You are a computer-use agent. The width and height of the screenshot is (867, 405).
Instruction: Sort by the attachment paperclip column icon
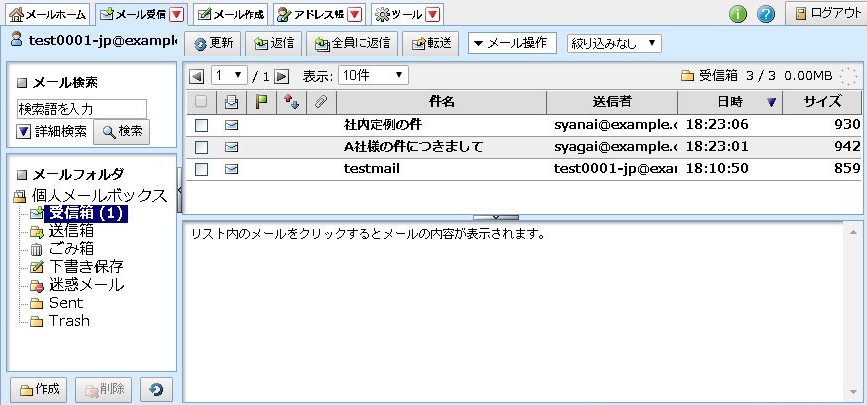(320, 101)
